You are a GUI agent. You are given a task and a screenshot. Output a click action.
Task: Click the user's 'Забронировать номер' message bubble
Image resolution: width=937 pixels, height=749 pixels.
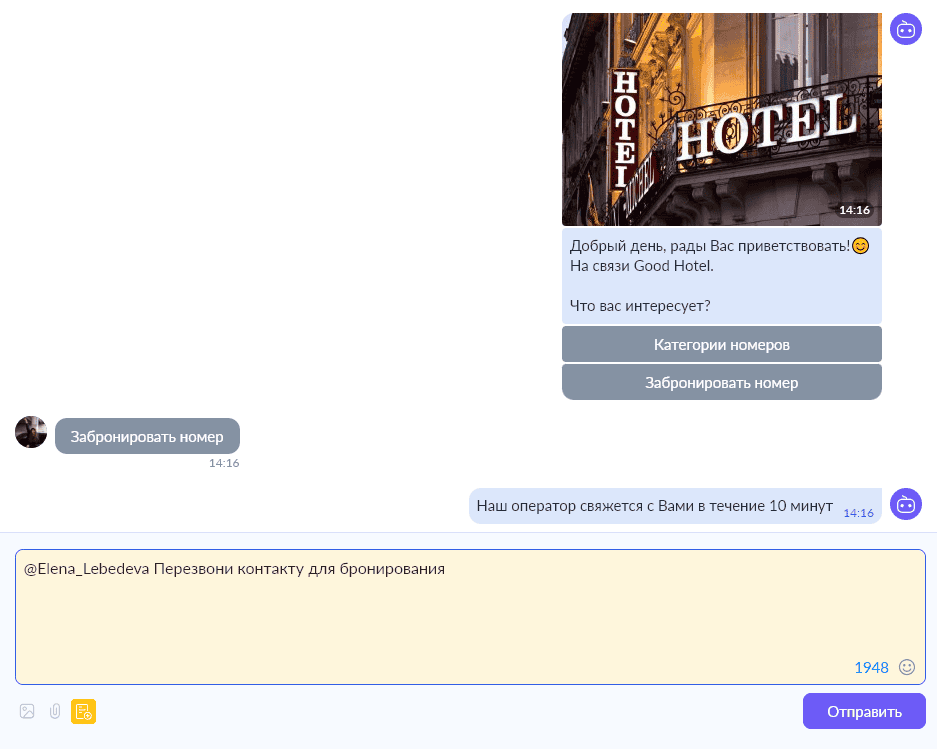pos(148,436)
